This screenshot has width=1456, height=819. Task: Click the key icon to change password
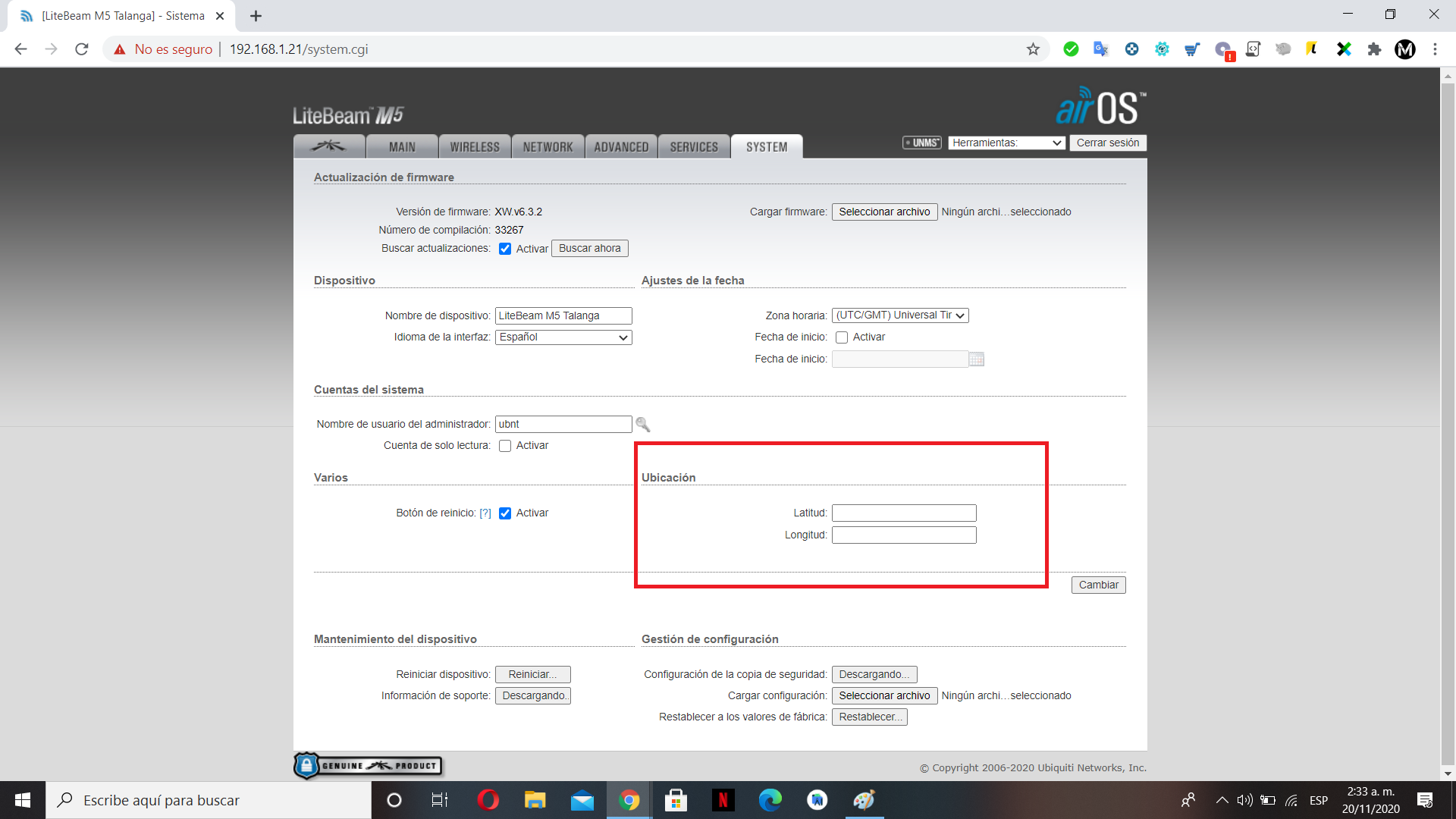(643, 425)
